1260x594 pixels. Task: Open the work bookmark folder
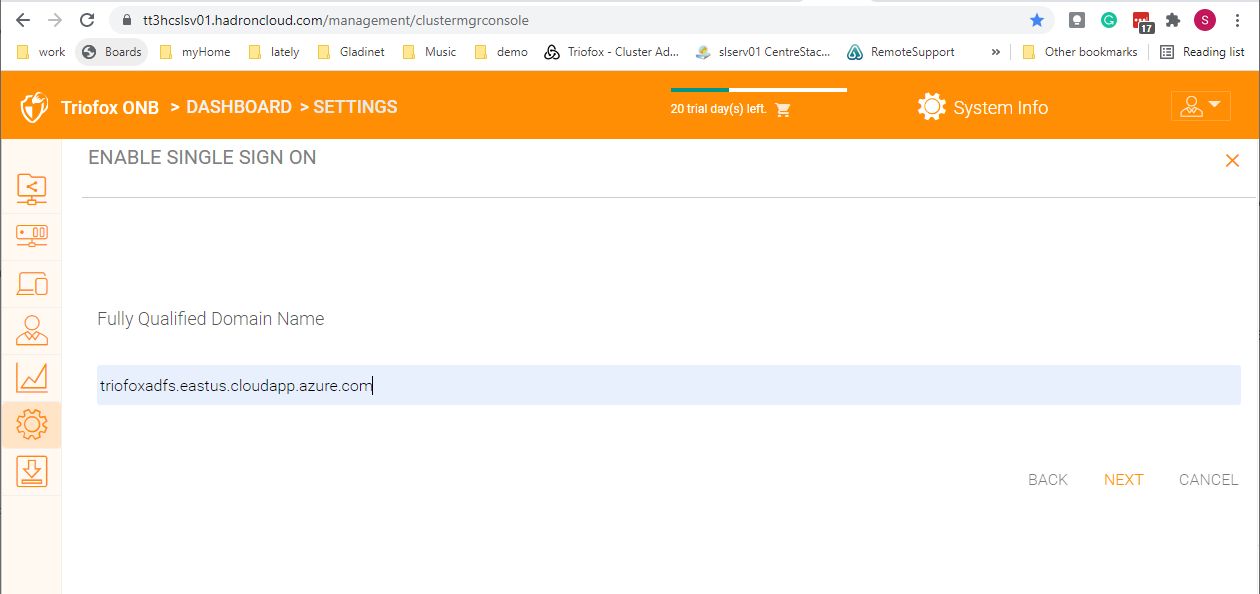tap(40, 52)
